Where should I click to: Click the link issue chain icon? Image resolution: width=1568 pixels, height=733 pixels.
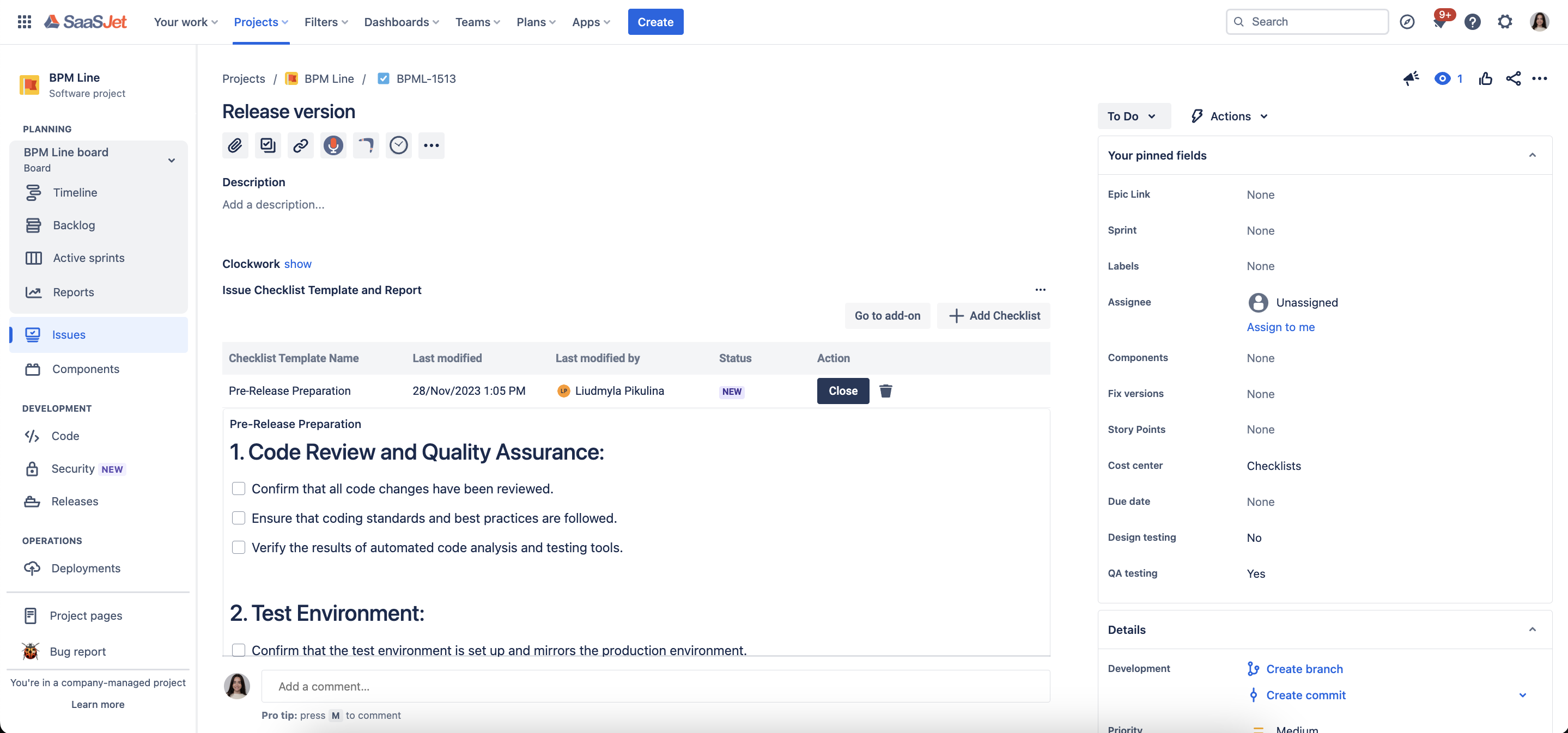point(300,145)
